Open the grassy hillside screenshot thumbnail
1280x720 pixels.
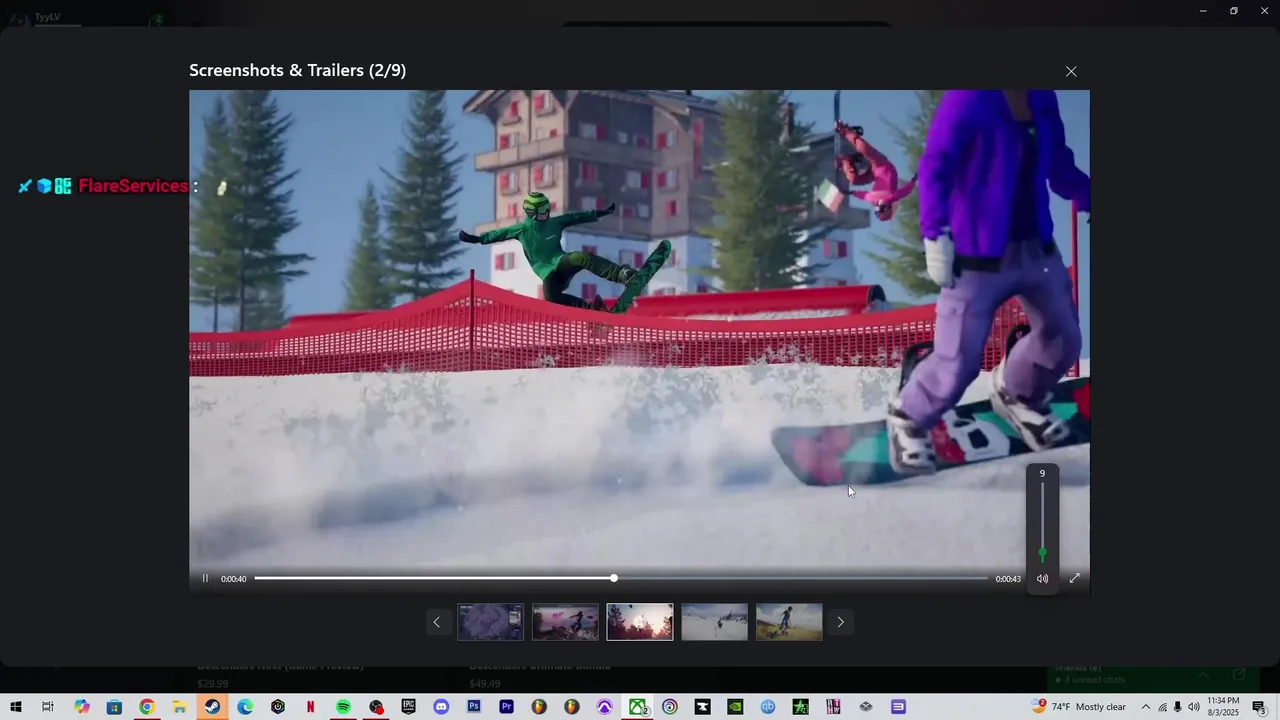pos(789,622)
